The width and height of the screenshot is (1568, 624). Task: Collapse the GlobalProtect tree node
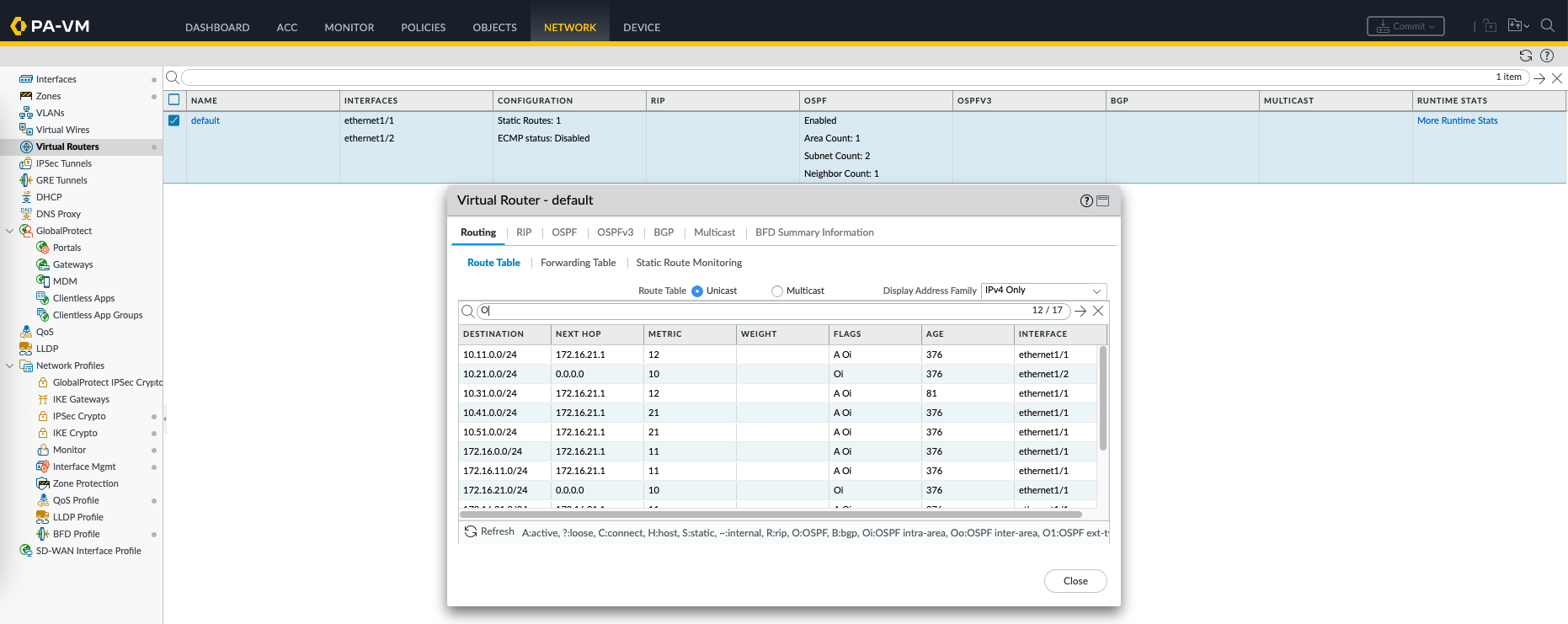click(10, 231)
